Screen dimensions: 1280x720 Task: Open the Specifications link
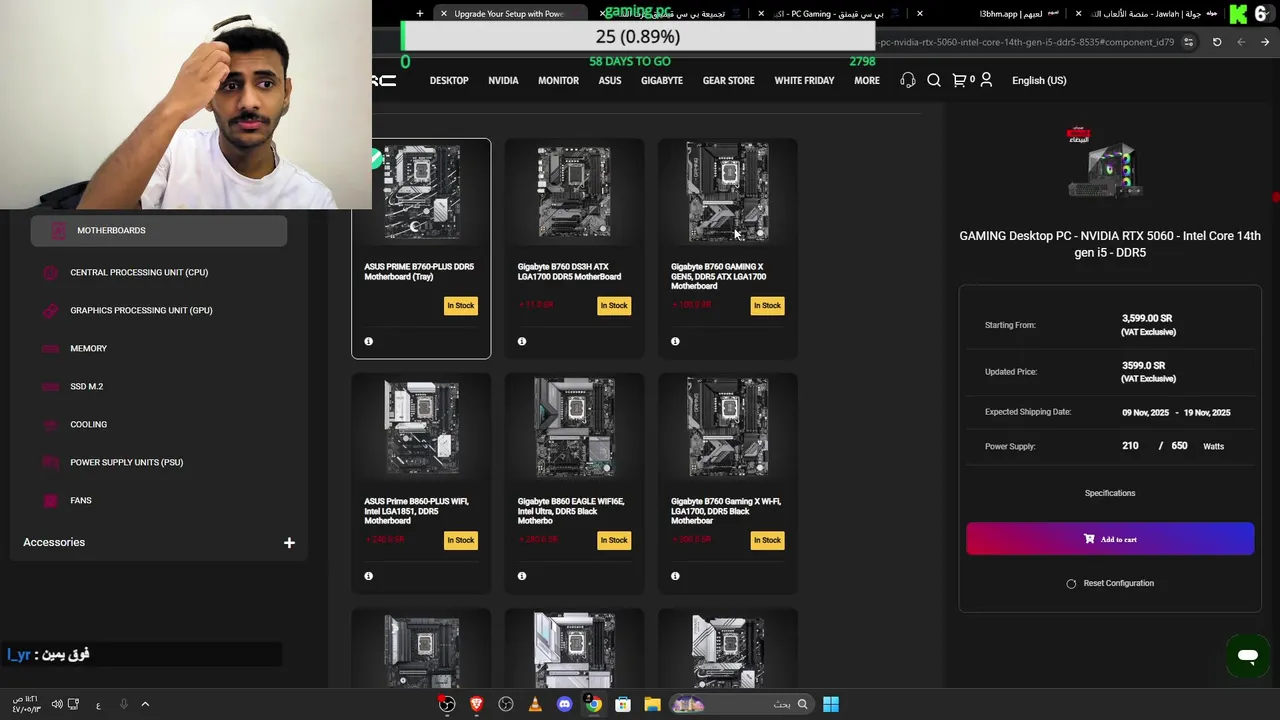coord(1110,494)
